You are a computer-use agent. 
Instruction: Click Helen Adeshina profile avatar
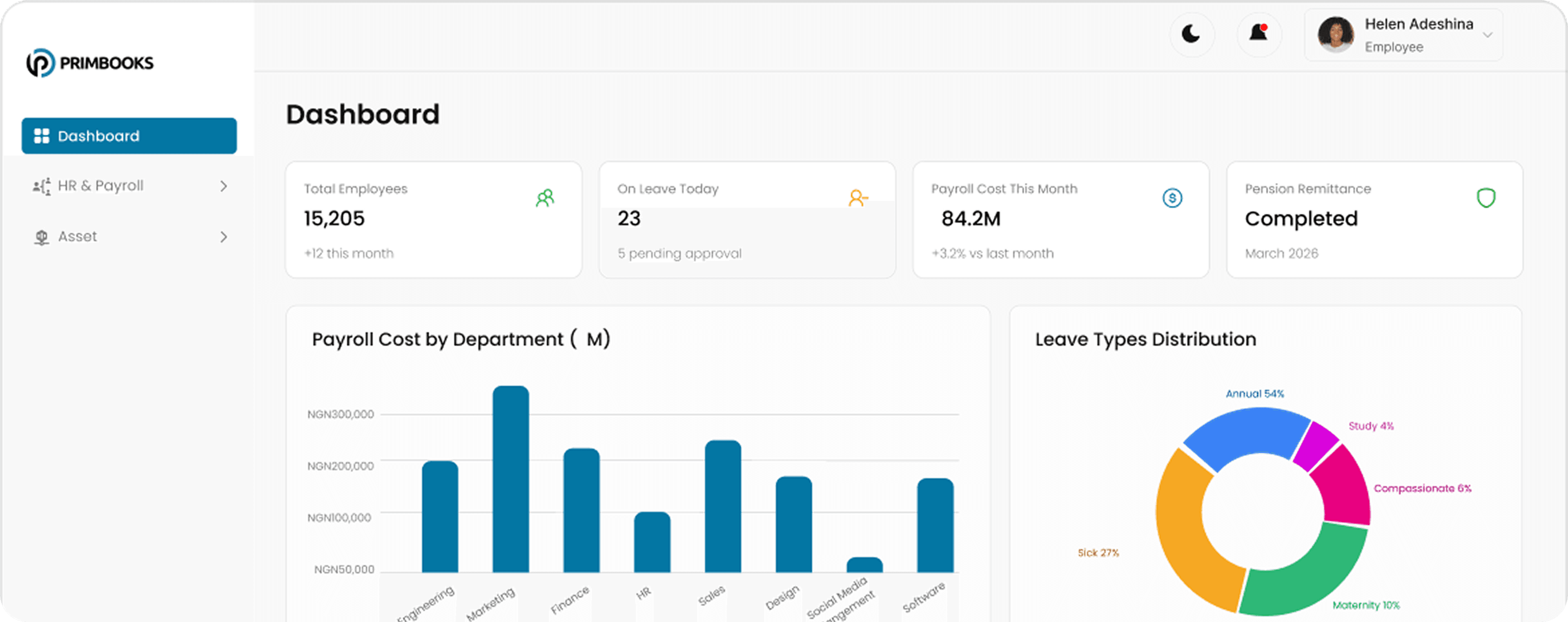(1336, 34)
